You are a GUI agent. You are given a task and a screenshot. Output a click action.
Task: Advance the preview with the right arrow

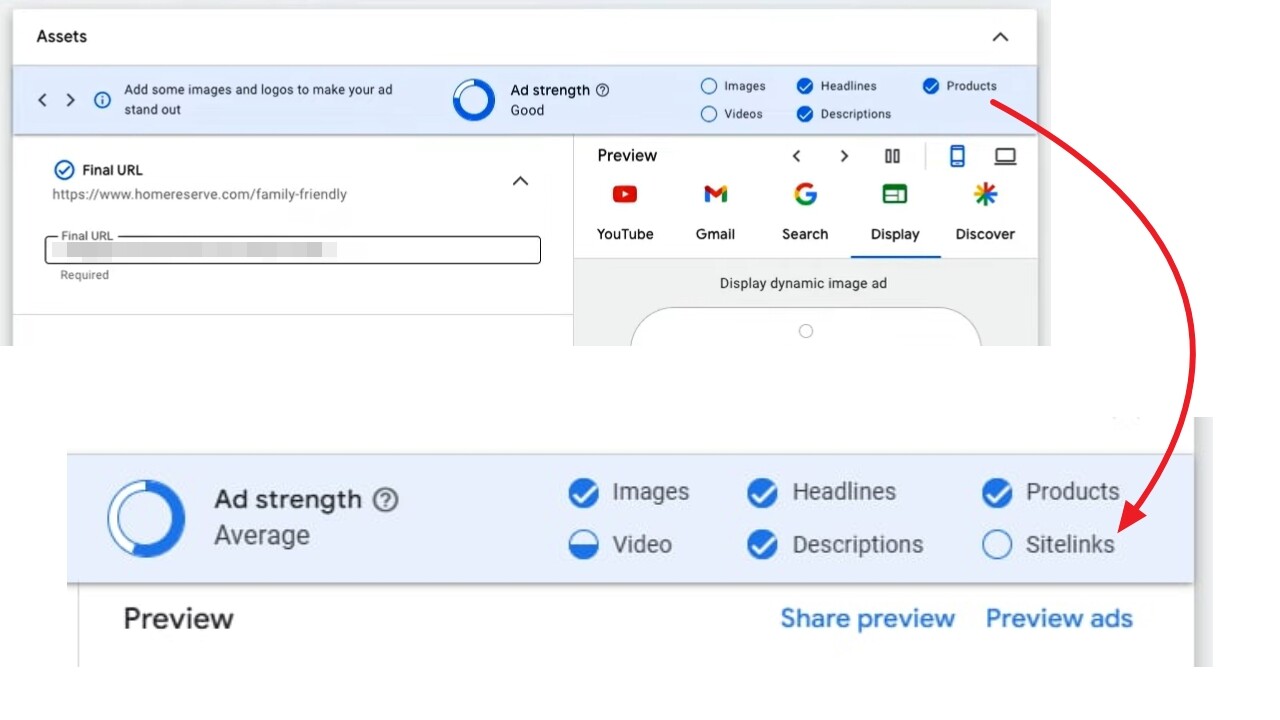[x=844, y=156]
